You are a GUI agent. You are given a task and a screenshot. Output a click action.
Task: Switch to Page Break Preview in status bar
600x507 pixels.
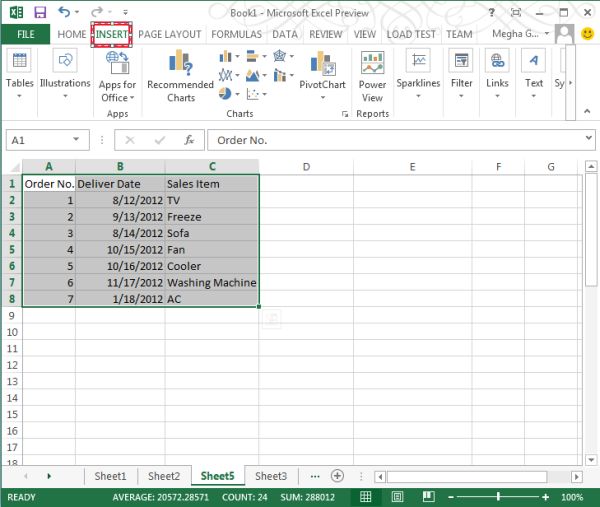coord(428,497)
